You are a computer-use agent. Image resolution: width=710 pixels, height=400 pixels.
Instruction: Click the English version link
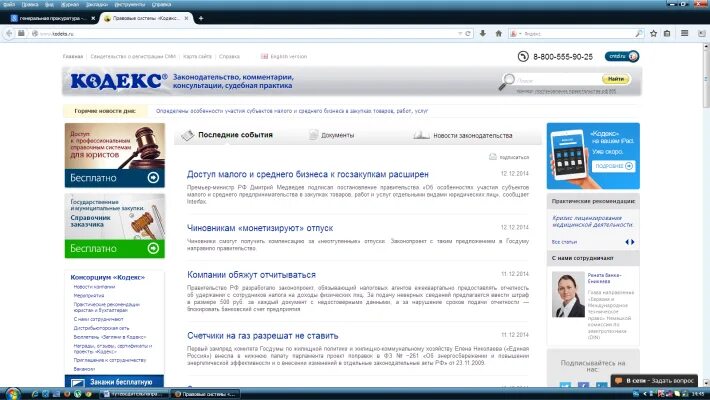288,57
